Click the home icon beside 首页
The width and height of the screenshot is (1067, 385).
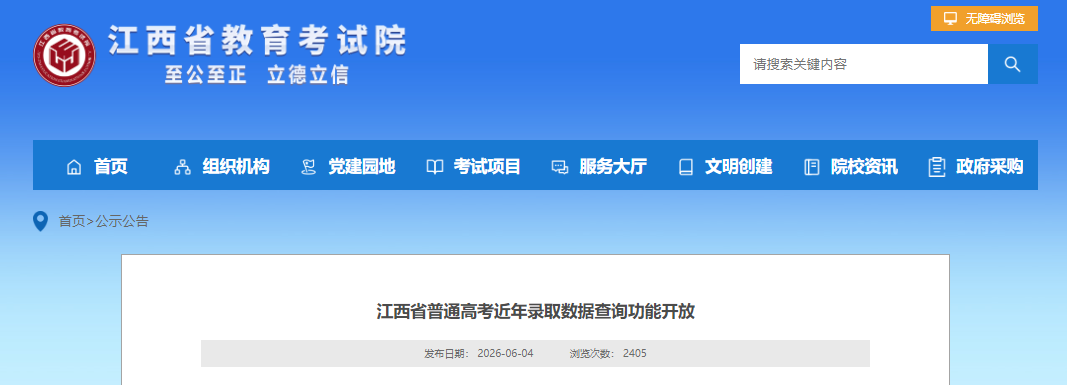coord(74,167)
